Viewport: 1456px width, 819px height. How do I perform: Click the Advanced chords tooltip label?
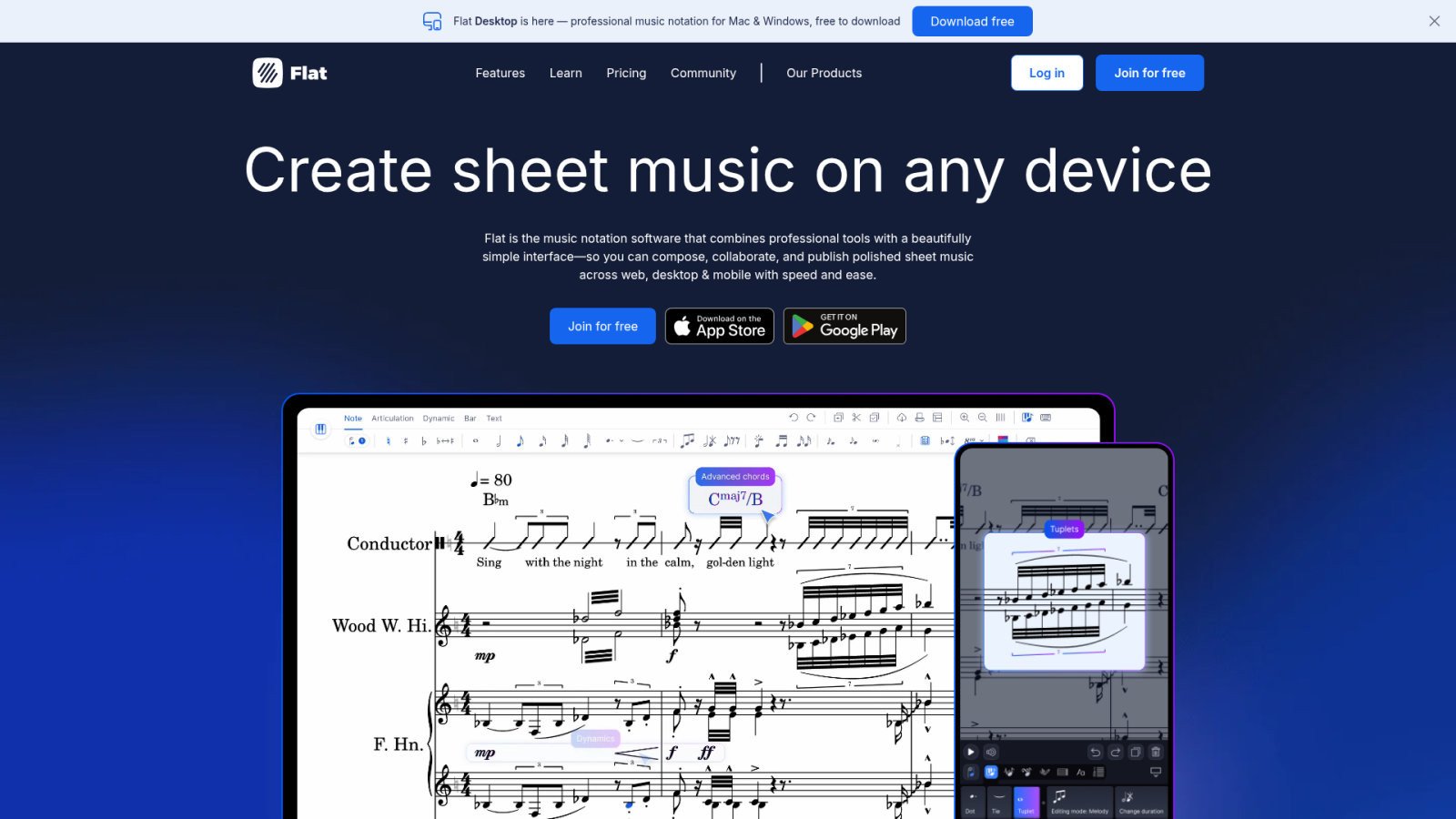735,477
